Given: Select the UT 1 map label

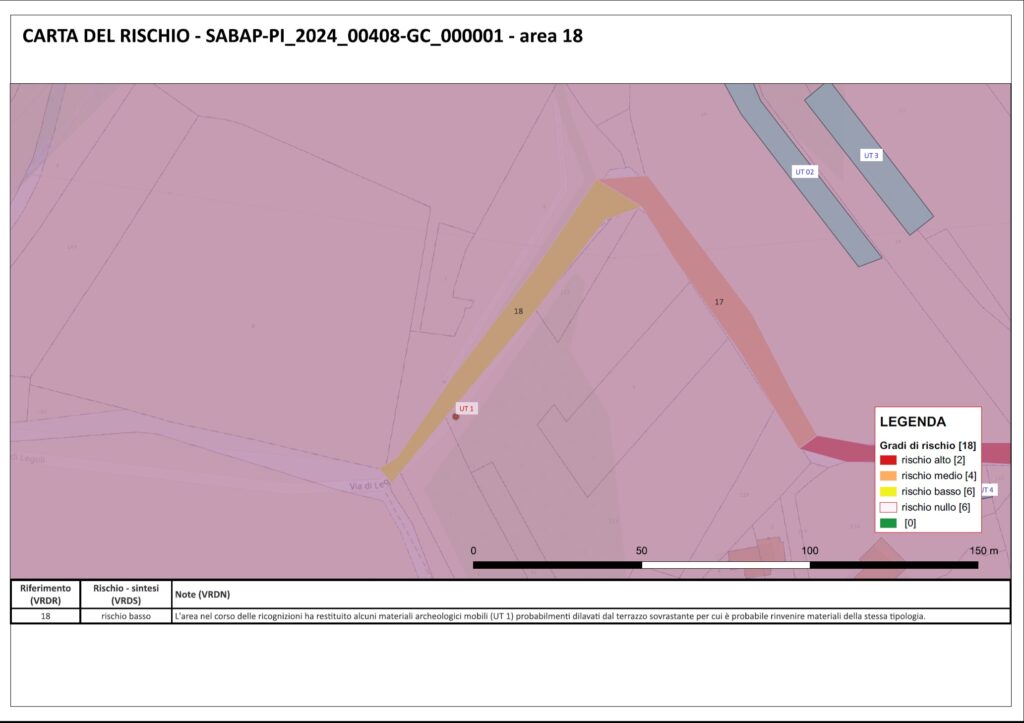Looking at the screenshot, I should [x=466, y=408].
